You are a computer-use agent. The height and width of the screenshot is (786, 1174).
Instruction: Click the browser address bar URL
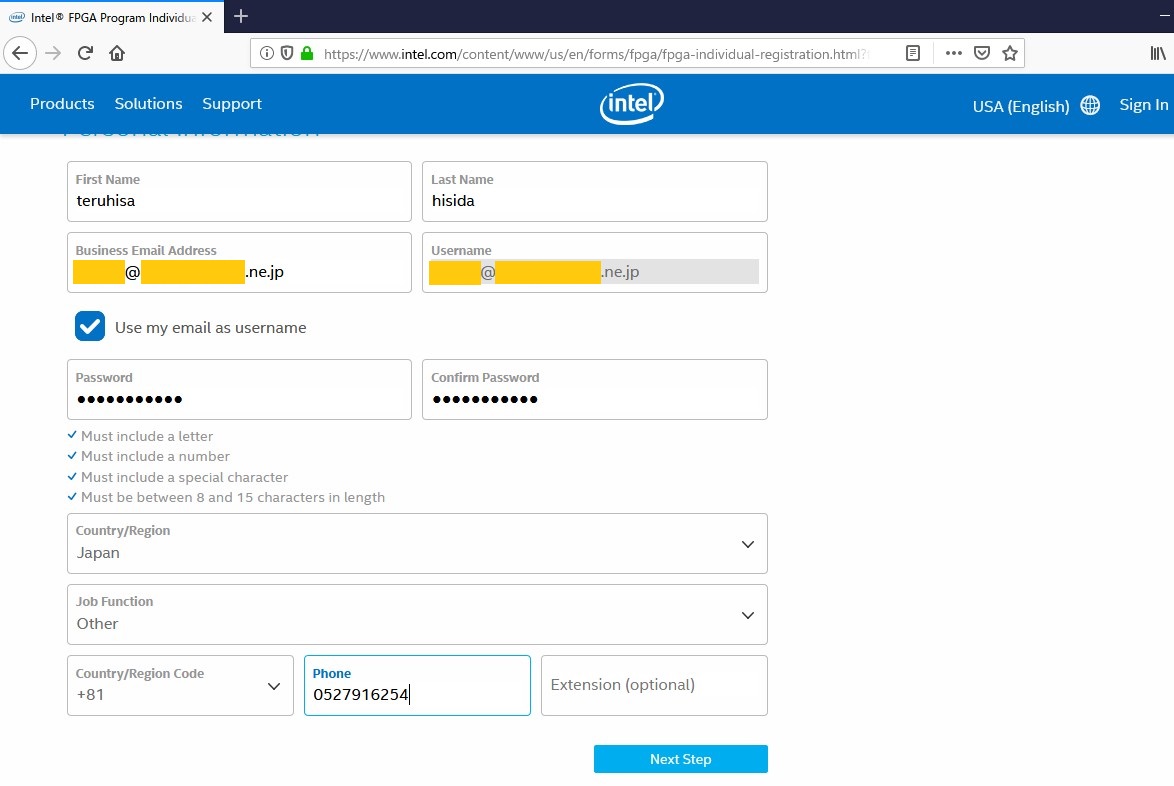pos(595,54)
